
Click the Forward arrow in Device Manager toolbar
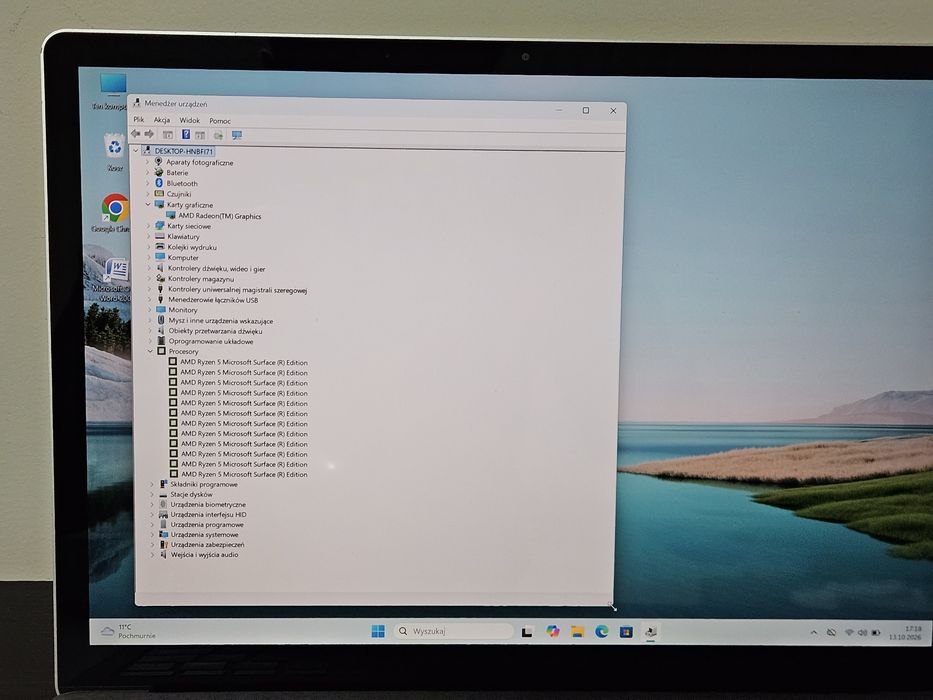pos(149,134)
